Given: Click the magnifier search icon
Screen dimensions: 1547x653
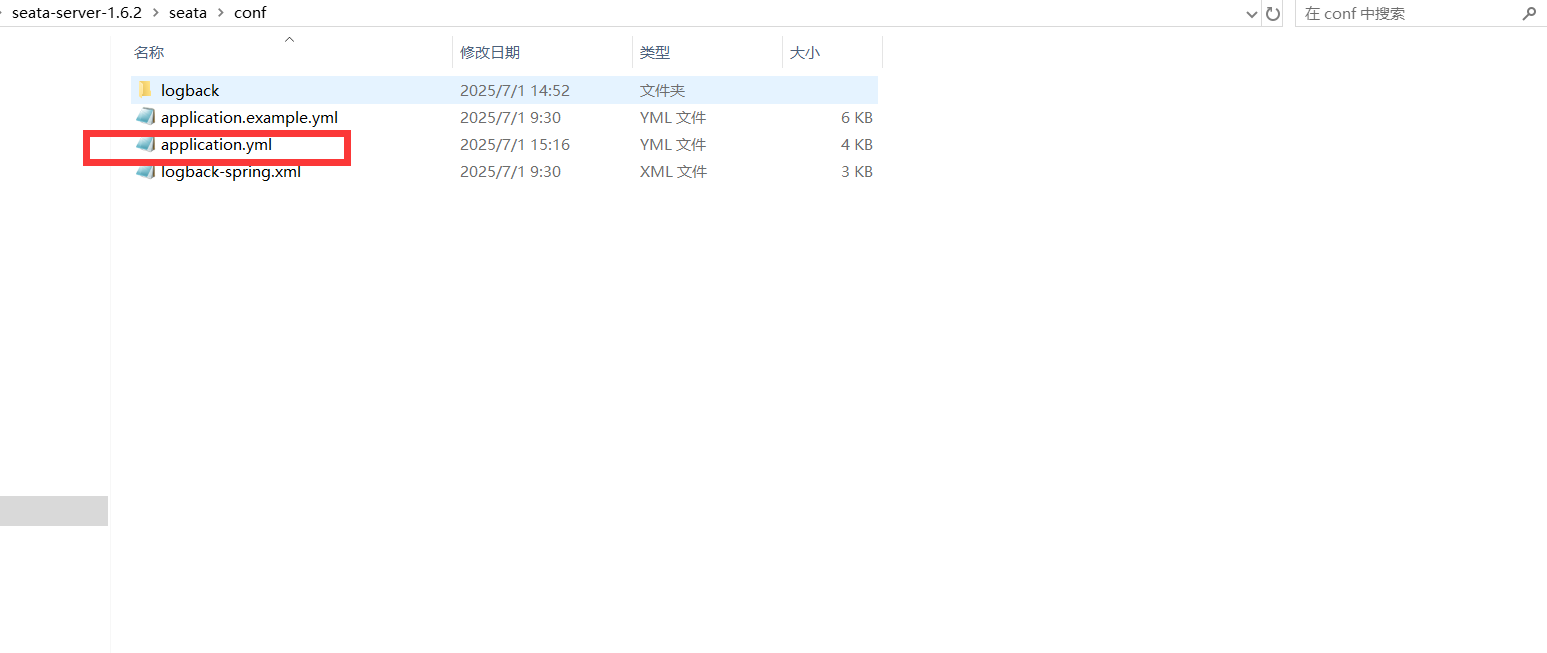Looking at the screenshot, I should (x=1528, y=14).
